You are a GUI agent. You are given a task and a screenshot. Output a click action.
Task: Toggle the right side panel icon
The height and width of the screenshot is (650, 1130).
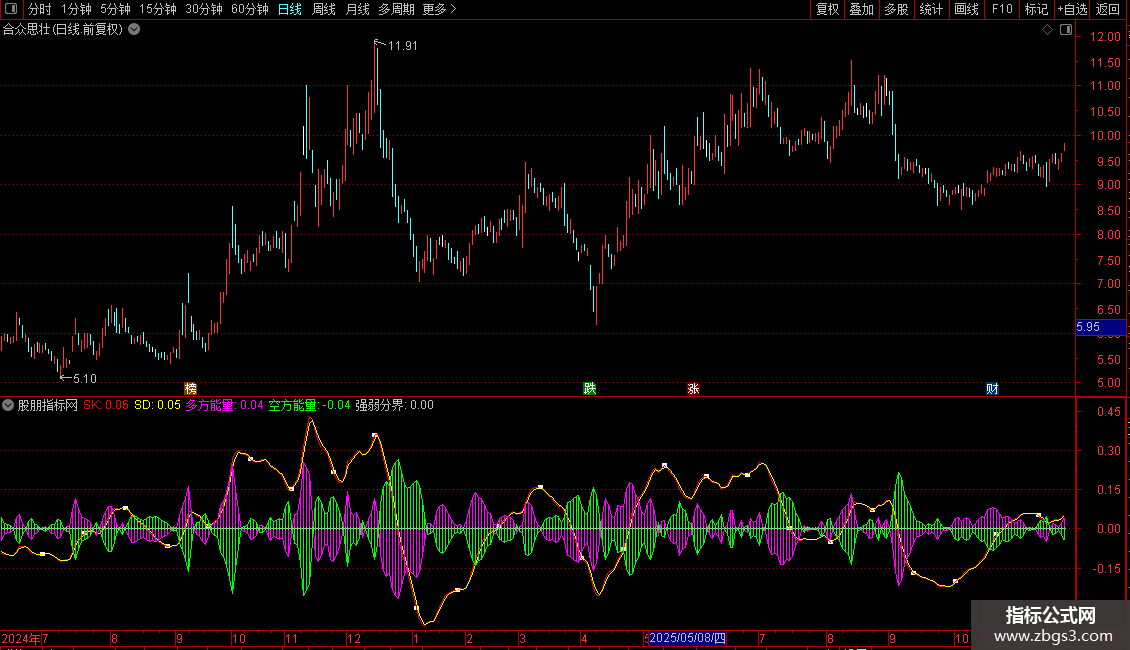(x=1066, y=30)
